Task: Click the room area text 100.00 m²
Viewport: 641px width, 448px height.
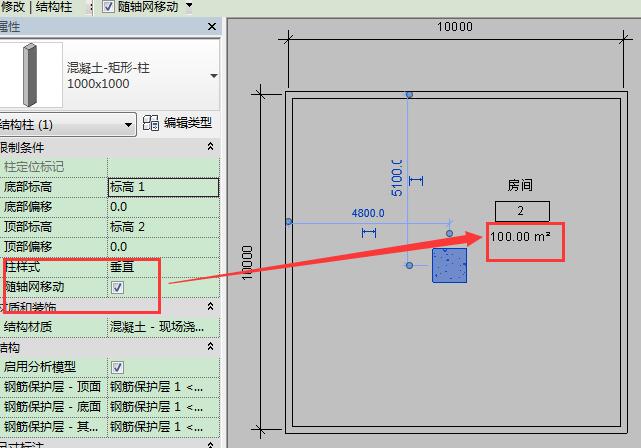Action: pos(520,237)
